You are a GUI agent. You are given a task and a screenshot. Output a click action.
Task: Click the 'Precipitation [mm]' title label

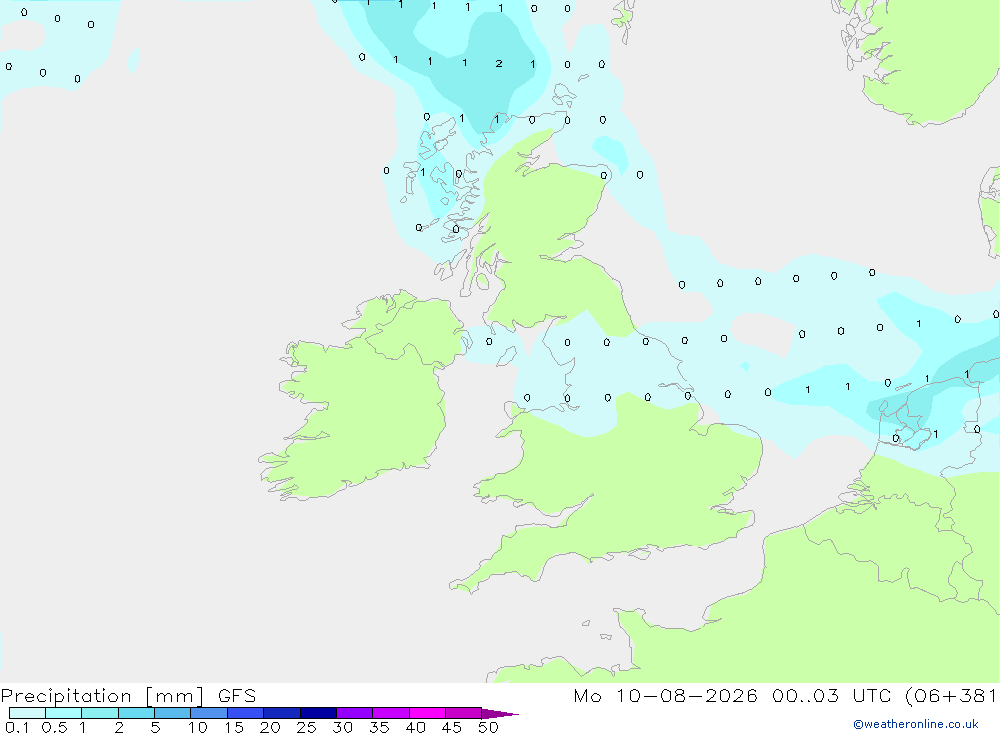(x=102, y=695)
